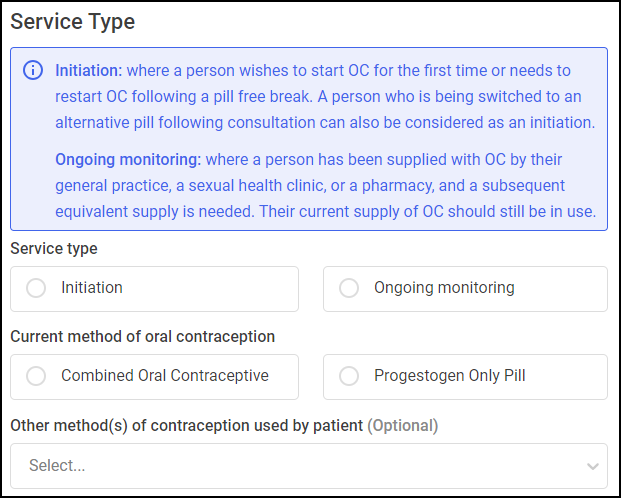The height and width of the screenshot is (498, 621).
Task: Click the bold Initiation: definition text
Action: pos(89,71)
